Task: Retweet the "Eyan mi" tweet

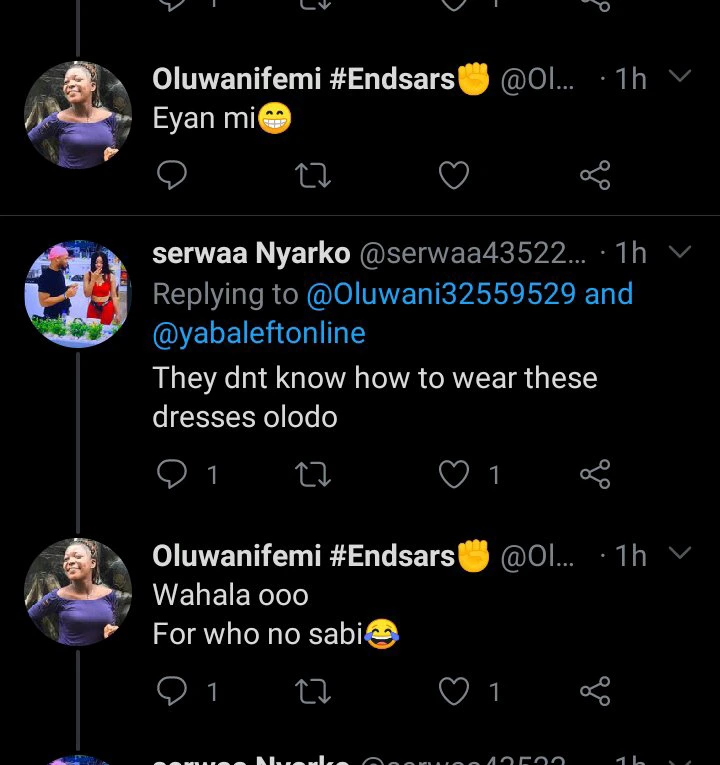Action: click(x=314, y=177)
